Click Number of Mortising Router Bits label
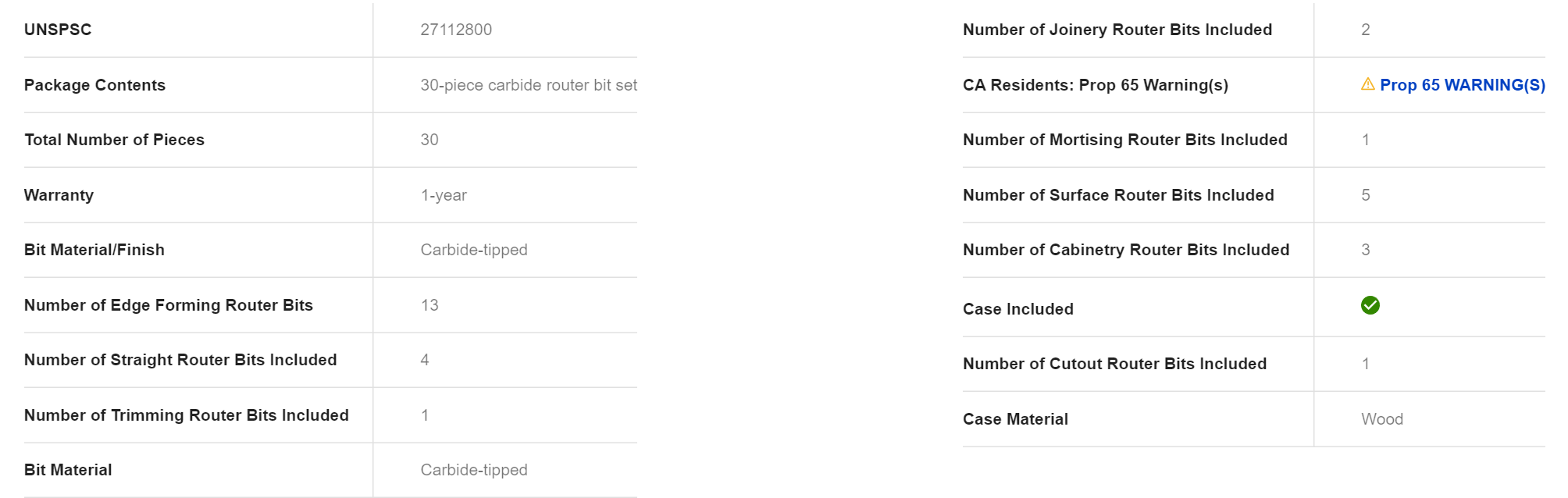 (x=1125, y=140)
